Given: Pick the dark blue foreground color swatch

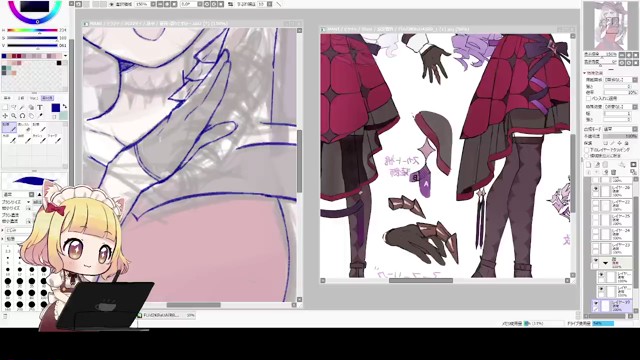Looking at the screenshot, I should (x=56, y=108).
